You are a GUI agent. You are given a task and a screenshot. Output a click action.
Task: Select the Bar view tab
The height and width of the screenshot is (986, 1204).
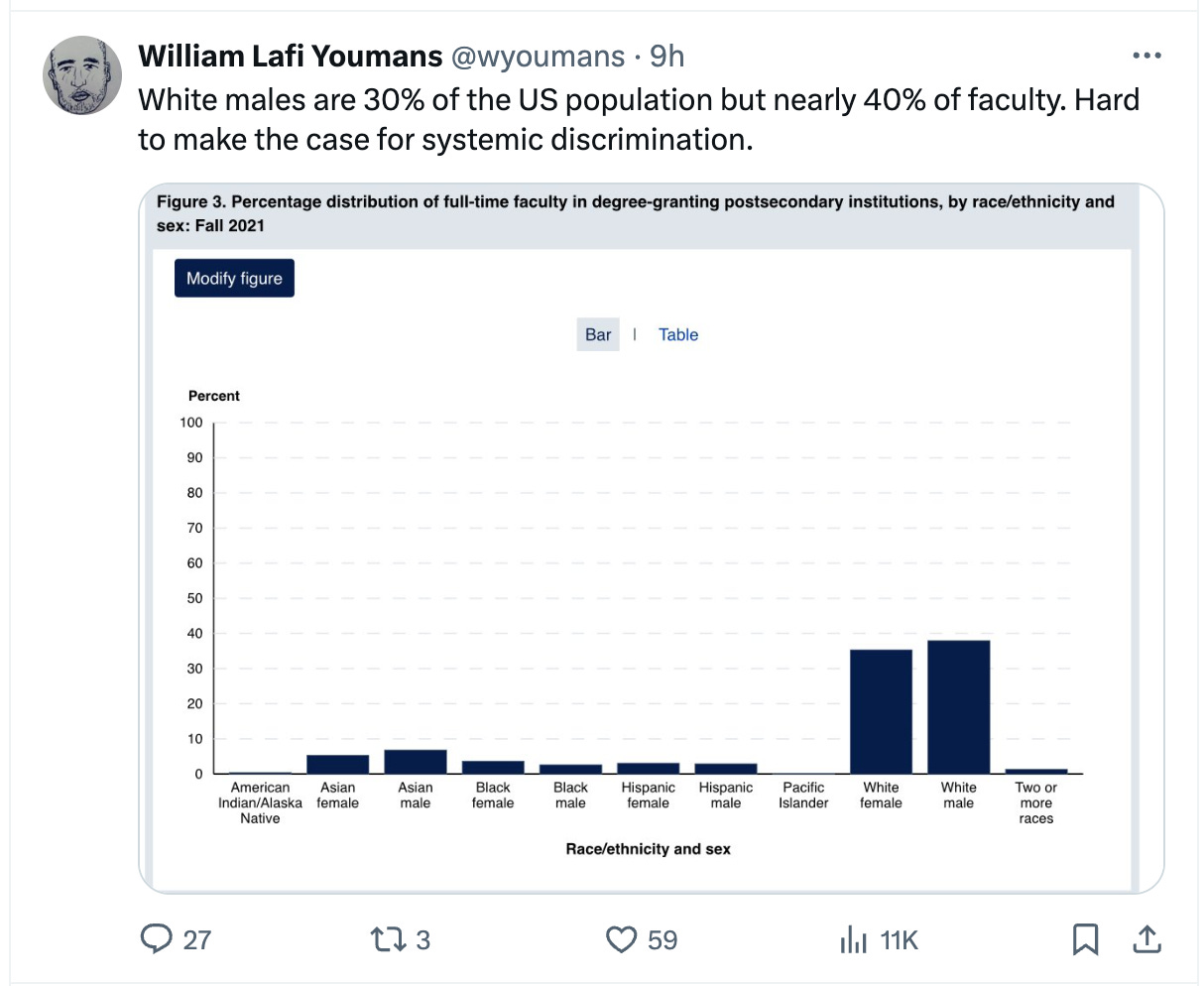598,335
